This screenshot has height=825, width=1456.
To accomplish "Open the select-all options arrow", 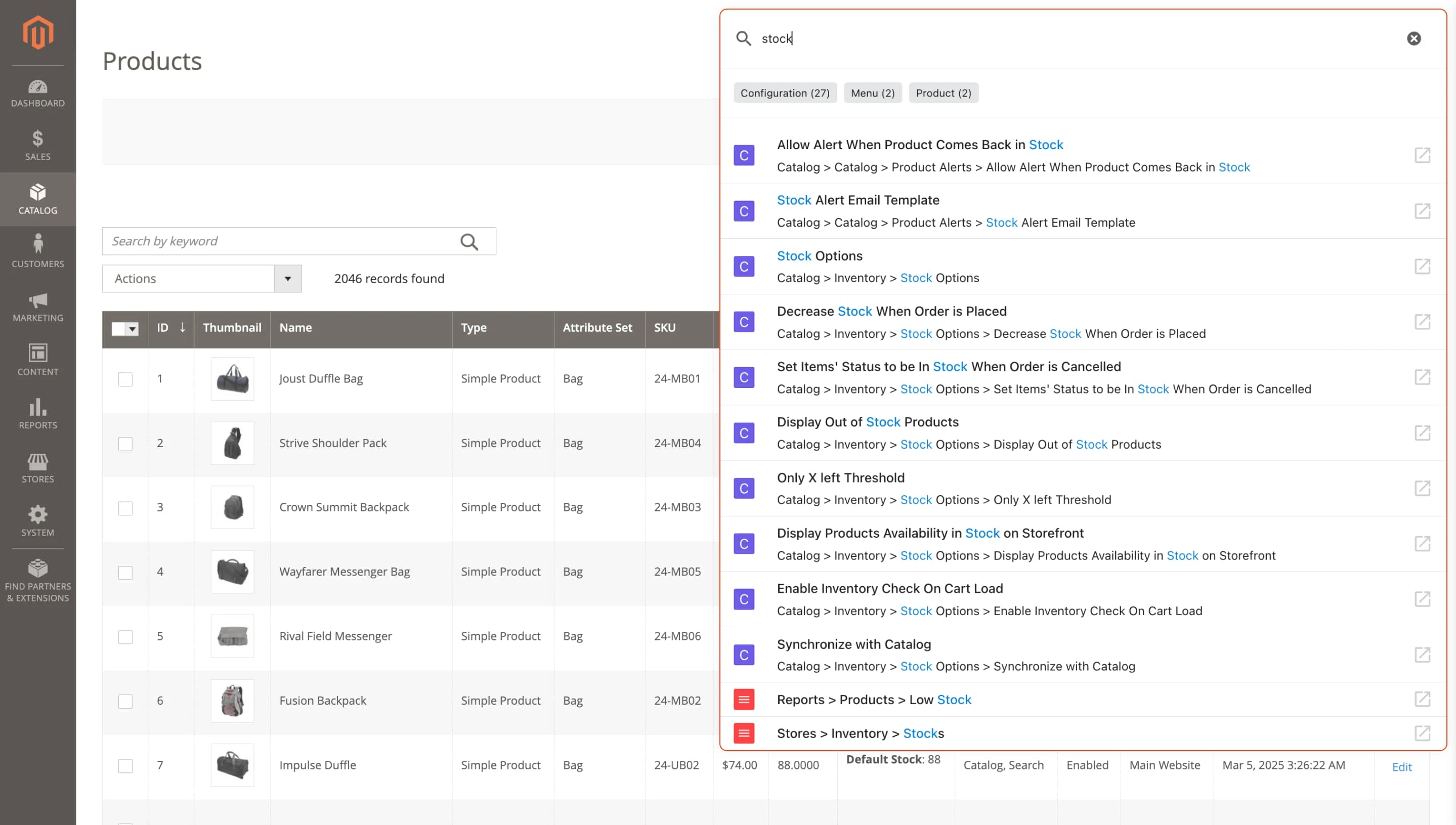I will [x=133, y=329].
